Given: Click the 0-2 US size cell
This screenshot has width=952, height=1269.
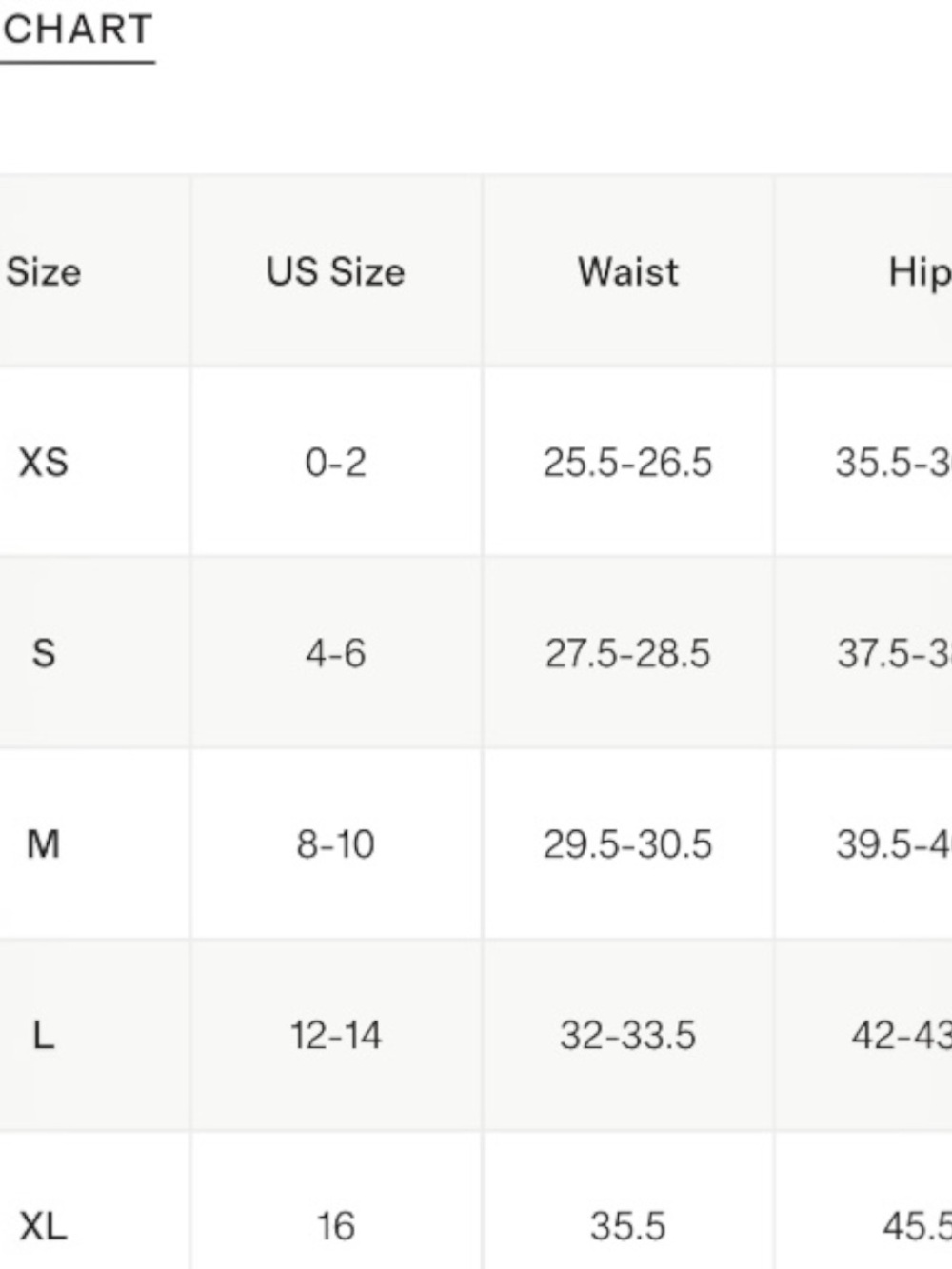Looking at the screenshot, I should [x=335, y=463].
